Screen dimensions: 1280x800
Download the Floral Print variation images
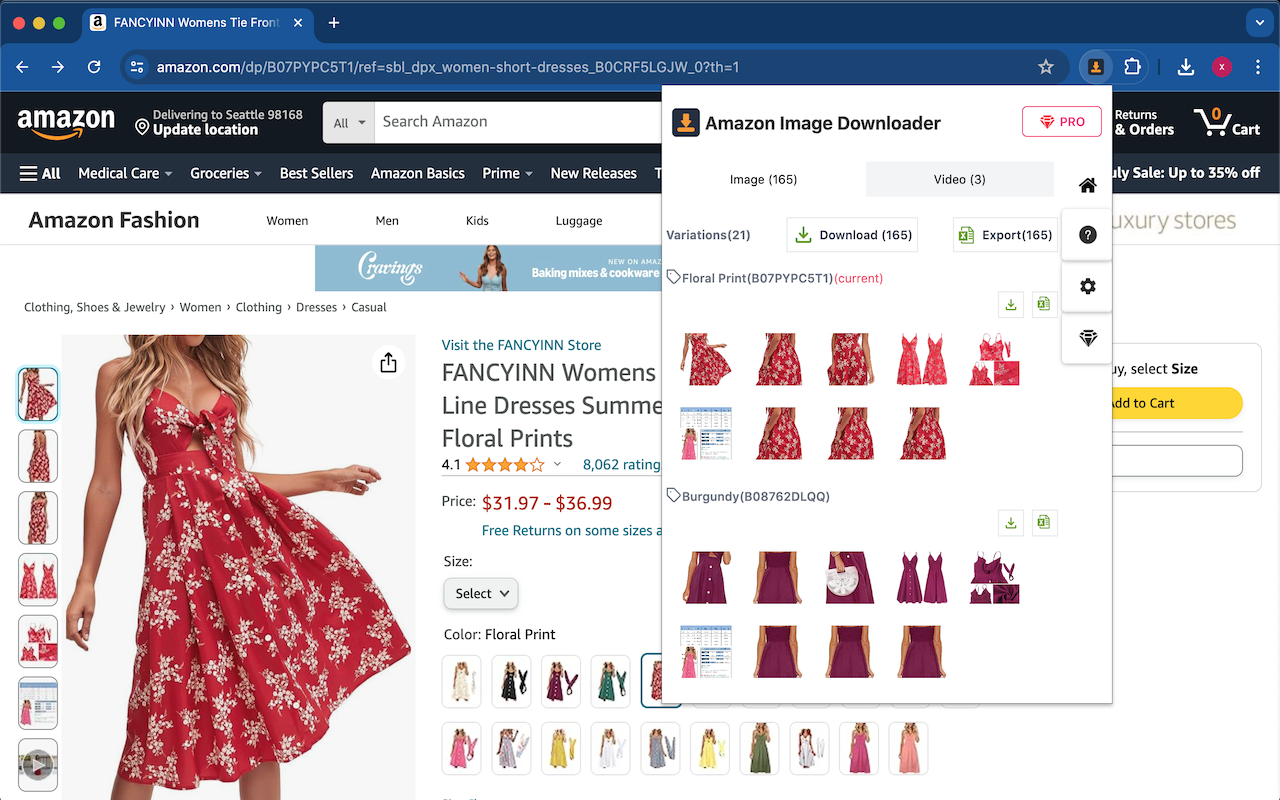click(x=1011, y=305)
